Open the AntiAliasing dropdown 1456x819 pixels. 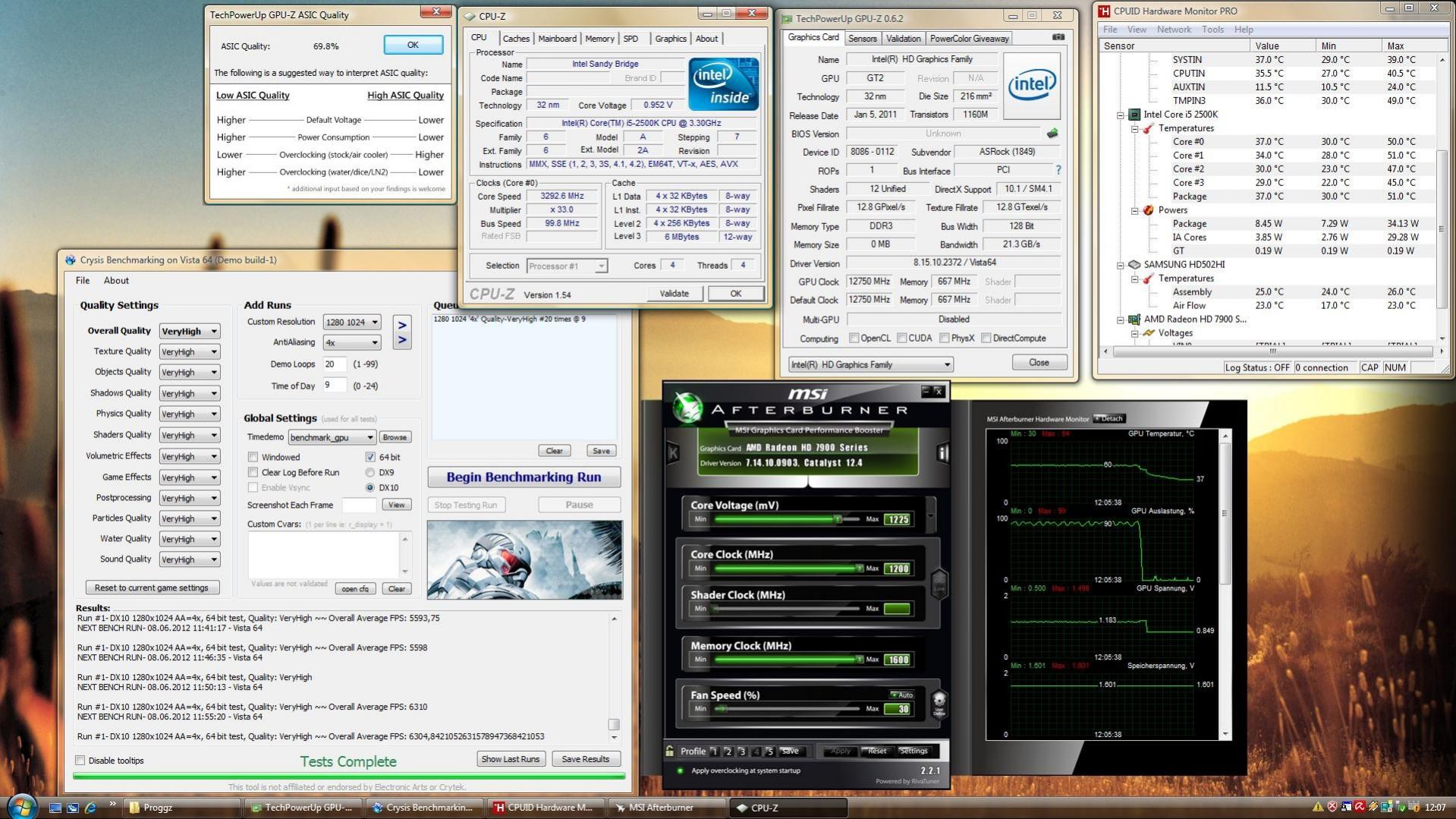(x=352, y=342)
